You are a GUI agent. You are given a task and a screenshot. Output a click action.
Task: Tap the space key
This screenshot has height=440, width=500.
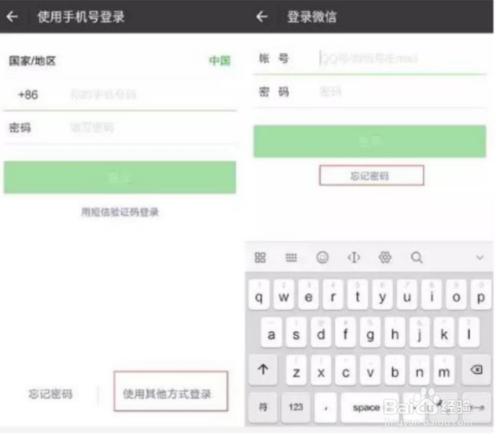pyautogui.click(x=369, y=407)
